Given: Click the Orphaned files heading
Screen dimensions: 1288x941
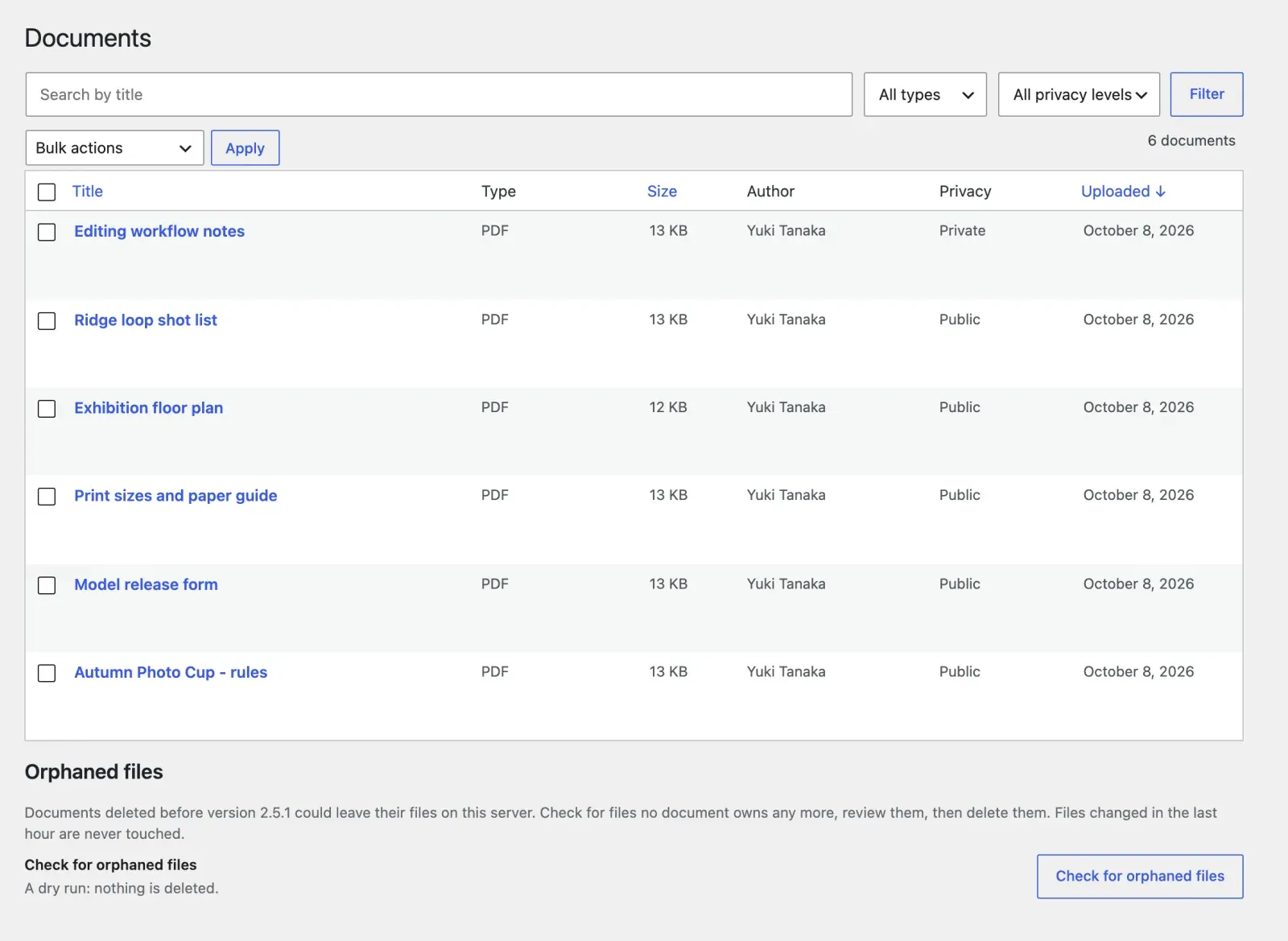Looking at the screenshot, I should pos(93,772).
